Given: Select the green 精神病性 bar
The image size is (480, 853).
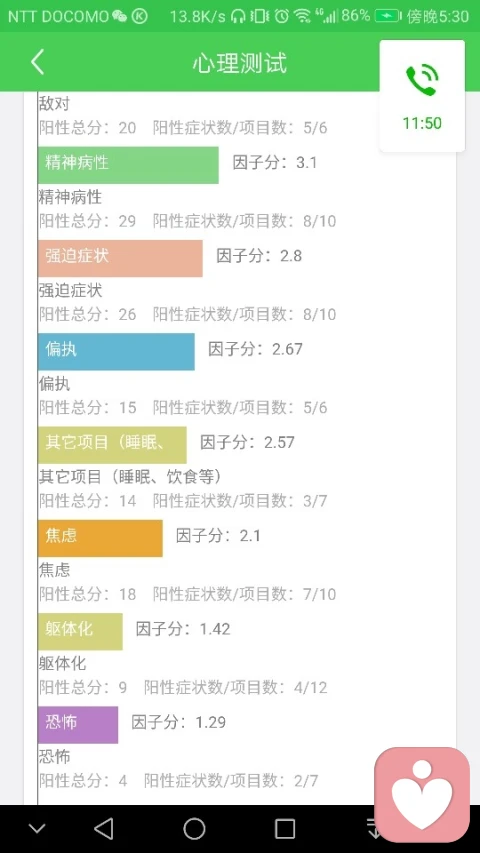Looking at the screenshot, I should (128, 165).
